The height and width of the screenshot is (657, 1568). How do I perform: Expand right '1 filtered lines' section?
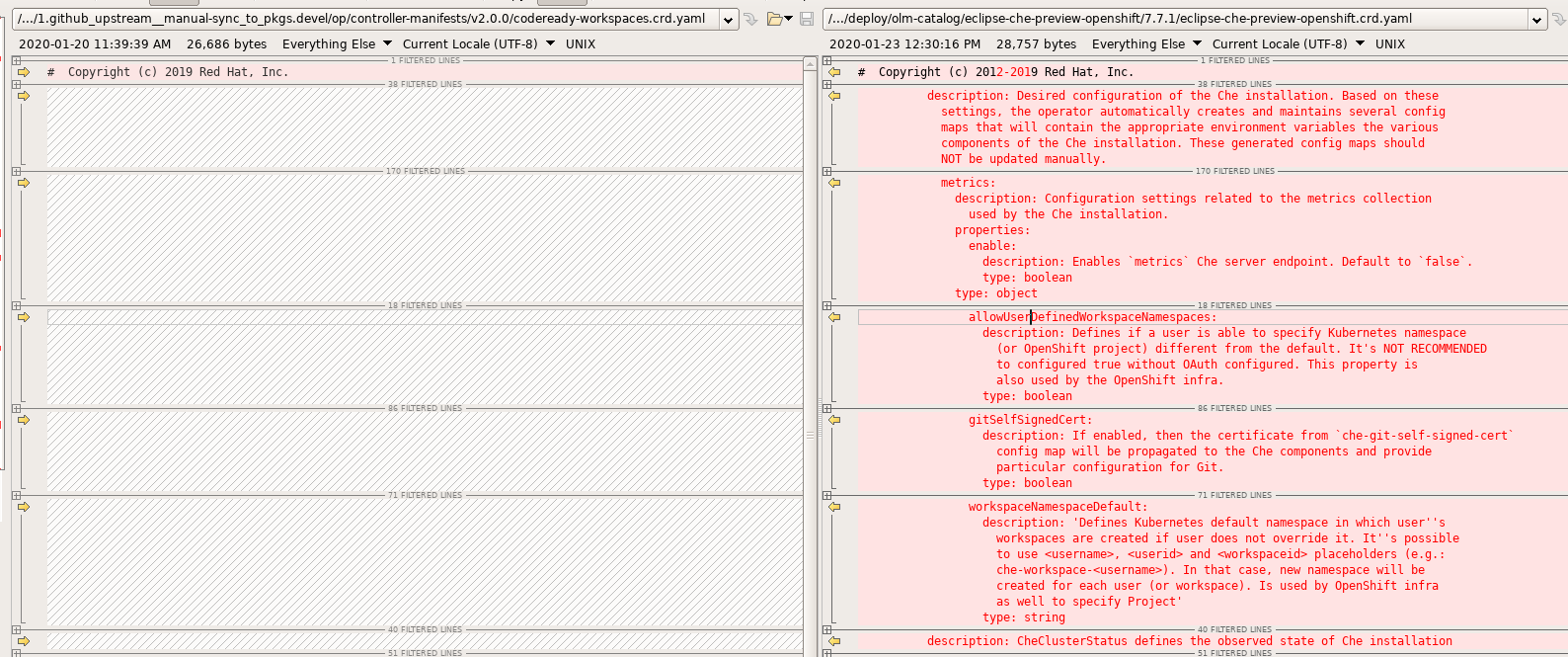(826, 60)
